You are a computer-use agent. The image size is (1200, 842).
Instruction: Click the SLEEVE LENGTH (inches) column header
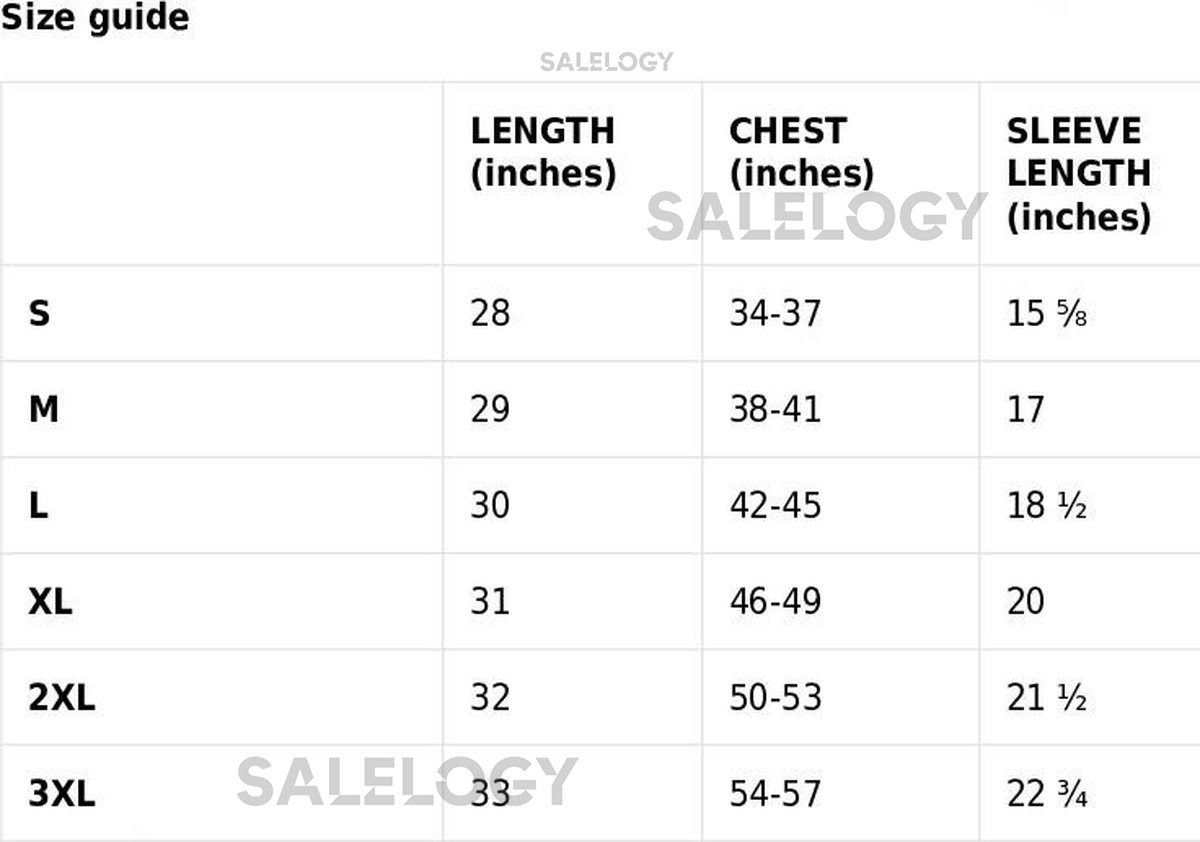1078,174
